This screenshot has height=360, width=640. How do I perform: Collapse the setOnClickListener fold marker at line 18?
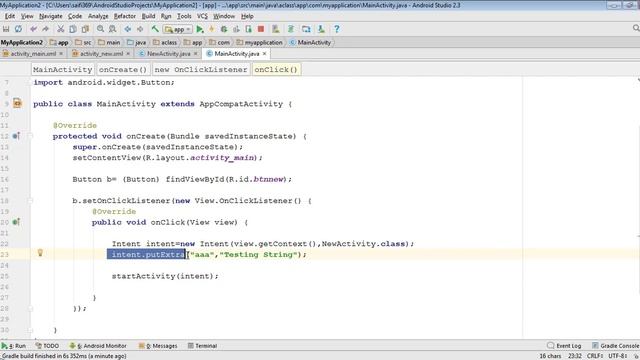click(x=30, y=201)
